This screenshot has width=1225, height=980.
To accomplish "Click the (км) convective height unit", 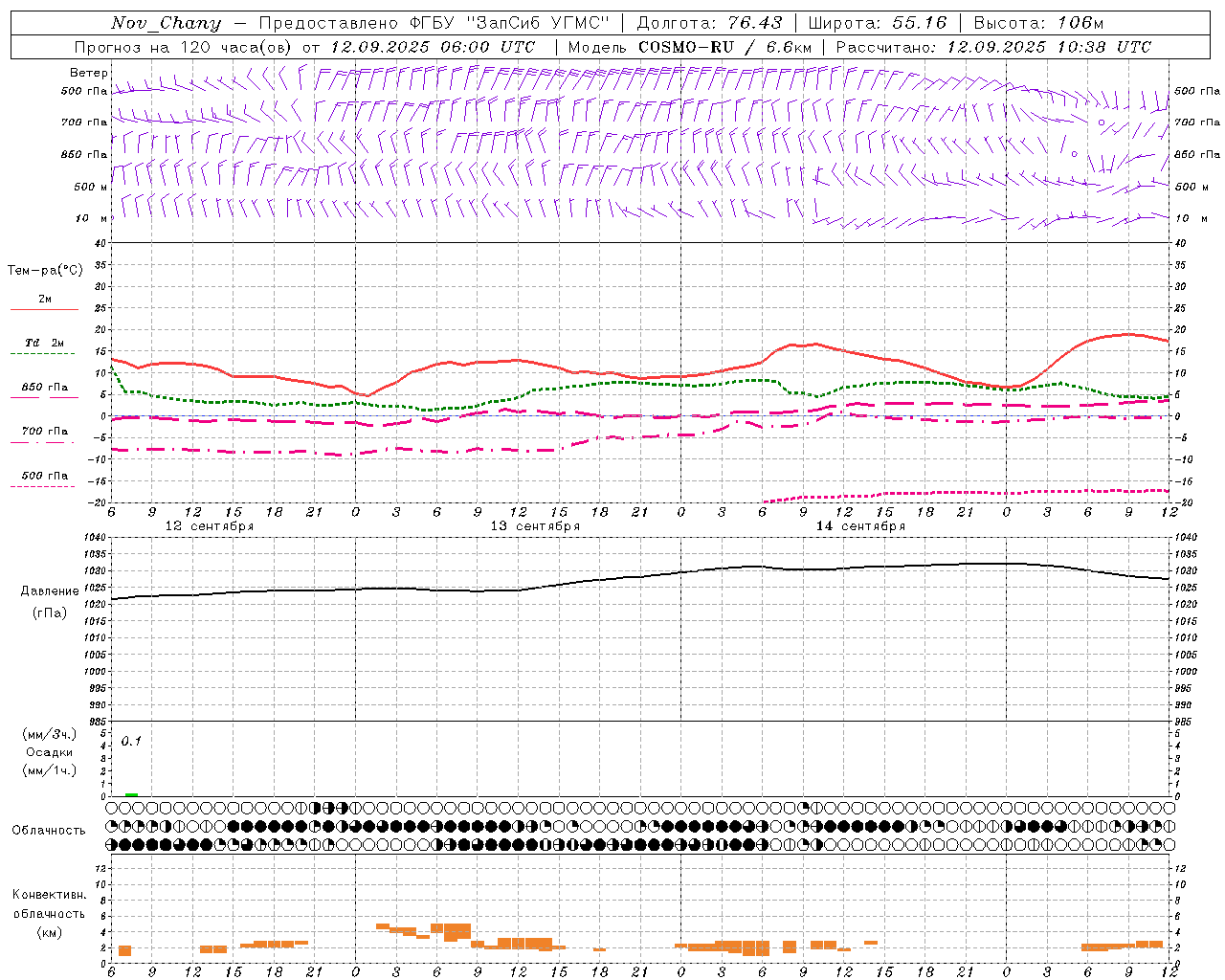I will pyautogui.click(x=49, y=932).
